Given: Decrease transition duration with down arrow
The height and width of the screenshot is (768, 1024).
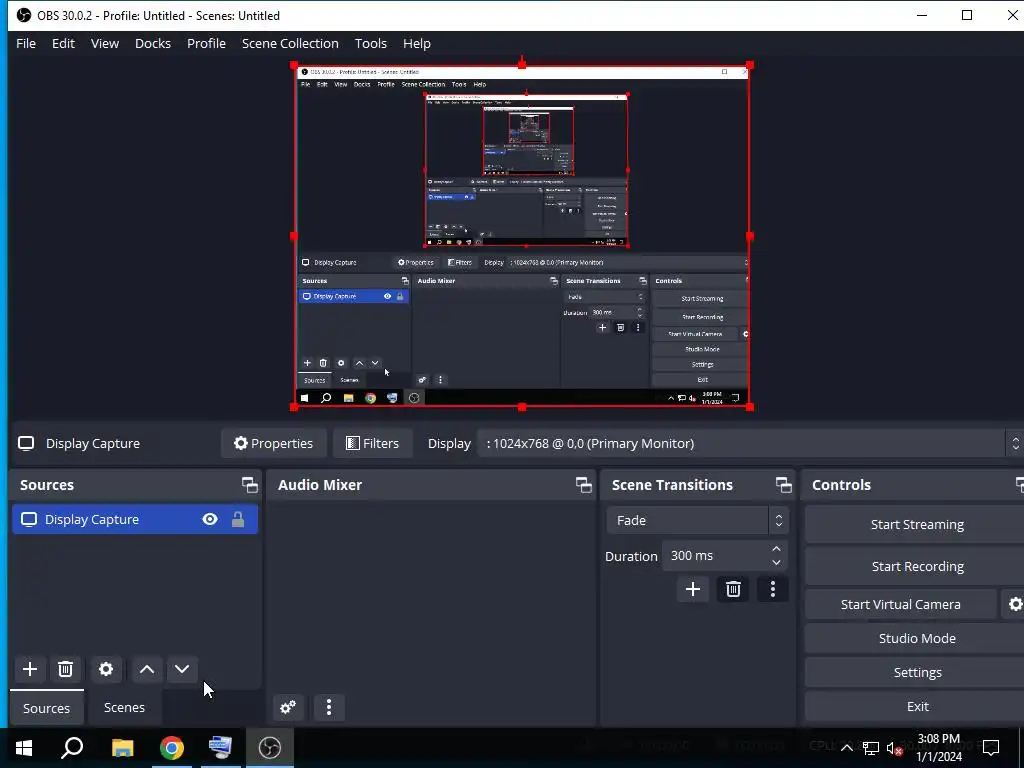Looking at the screenshot, I should (776, 562).
